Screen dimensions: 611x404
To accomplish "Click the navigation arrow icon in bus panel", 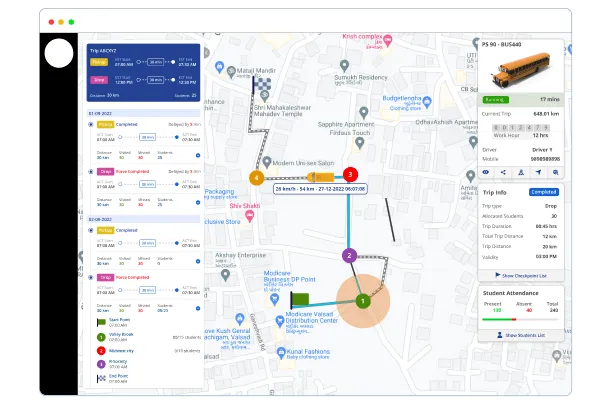I will tap(538, 172).
